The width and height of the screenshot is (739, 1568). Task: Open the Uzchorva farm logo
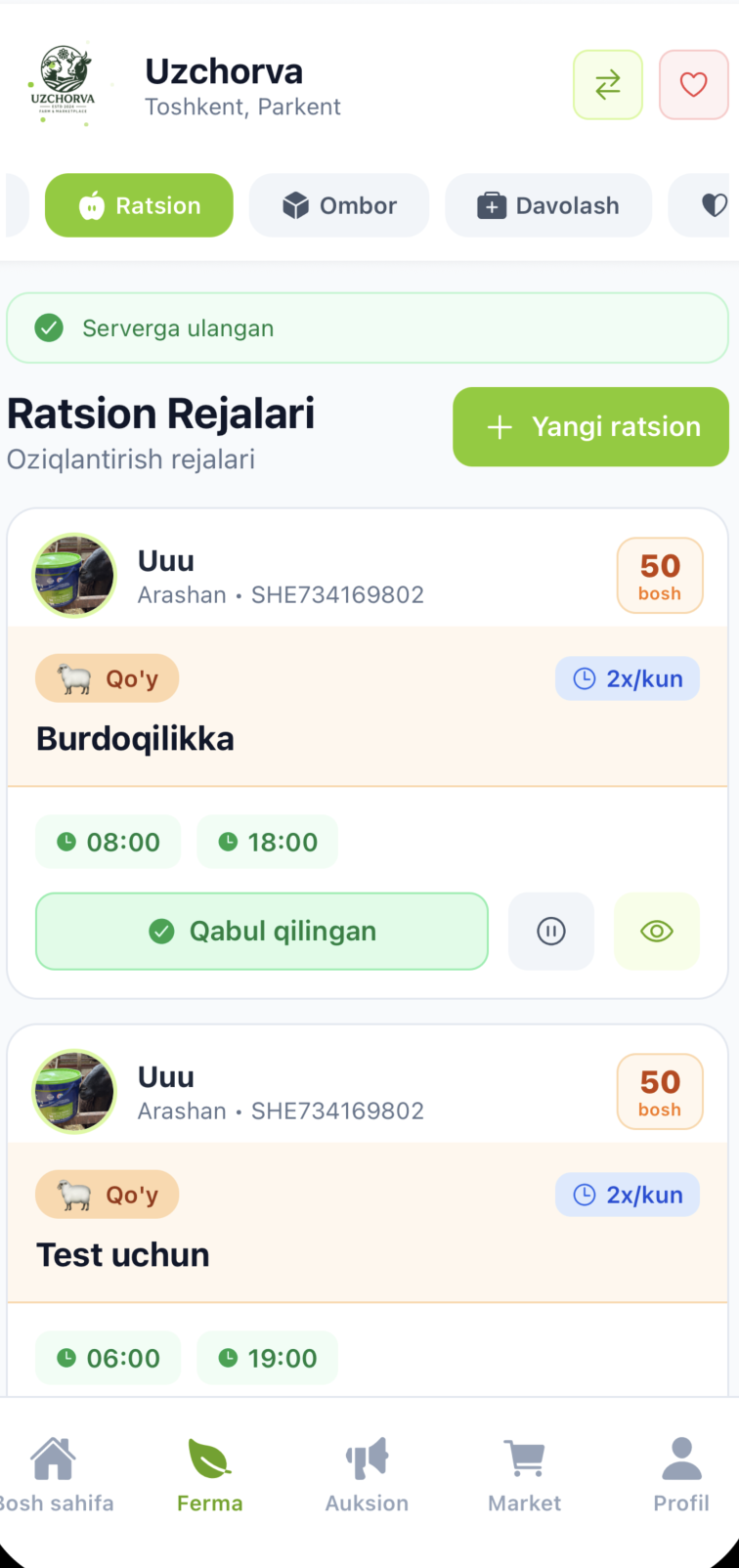[65, 86]
